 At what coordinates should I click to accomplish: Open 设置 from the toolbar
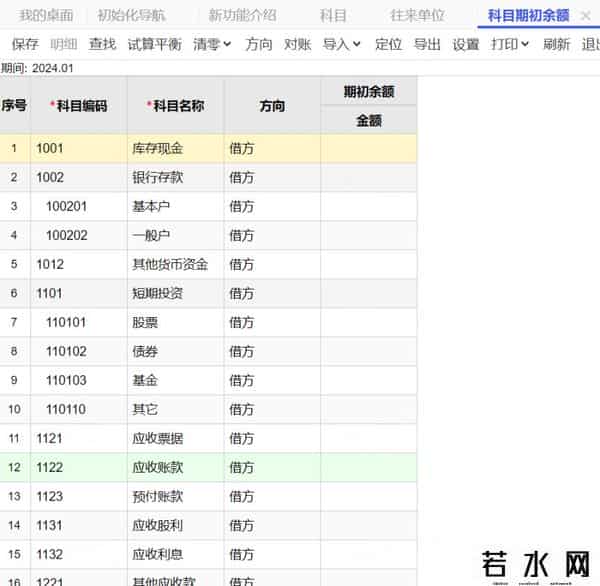pyautogui.click(x=466, y=44)
